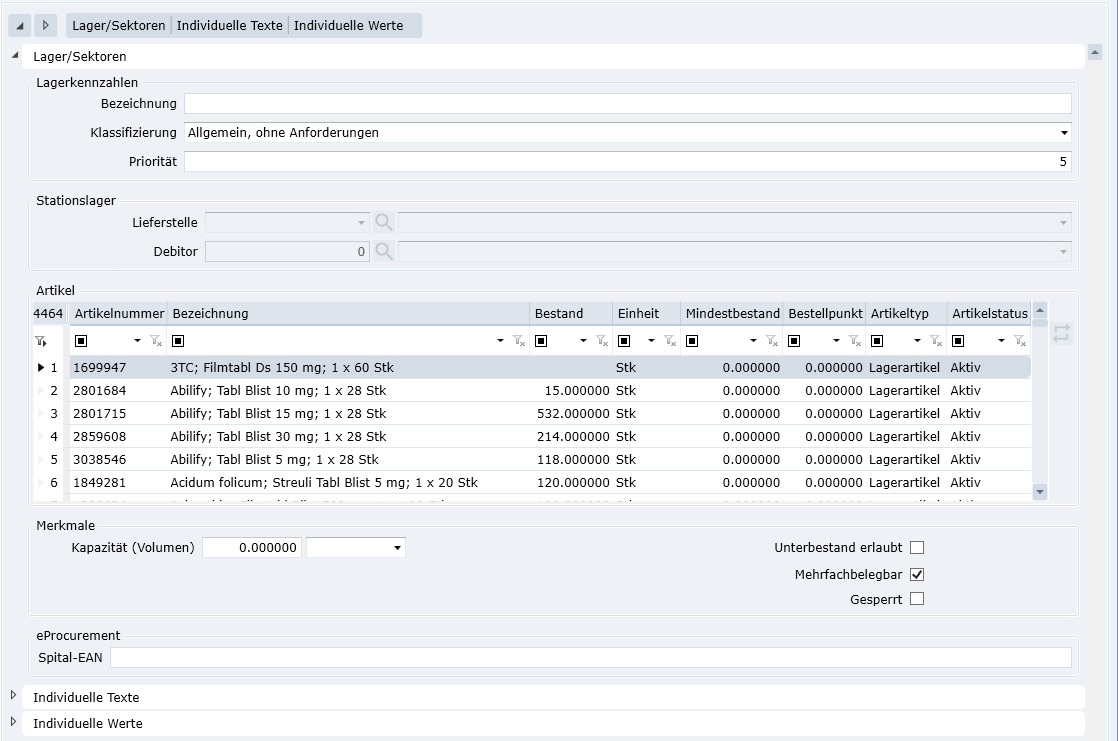The width and height of the screenshot is (1118, 741).
Task: Open the Klassifizierung dropdown
Action: coord(1064,133)
